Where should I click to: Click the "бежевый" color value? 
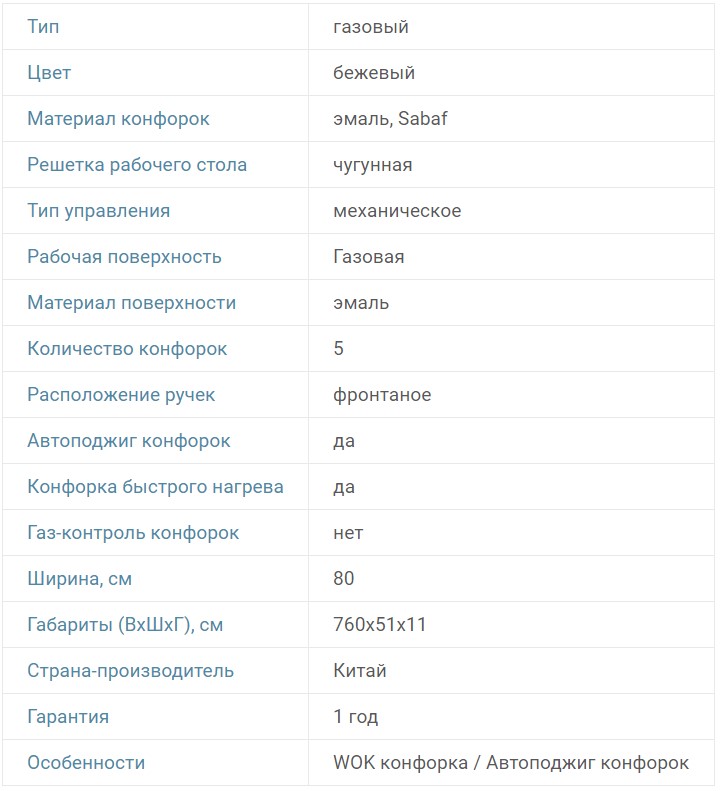point(374,73)
